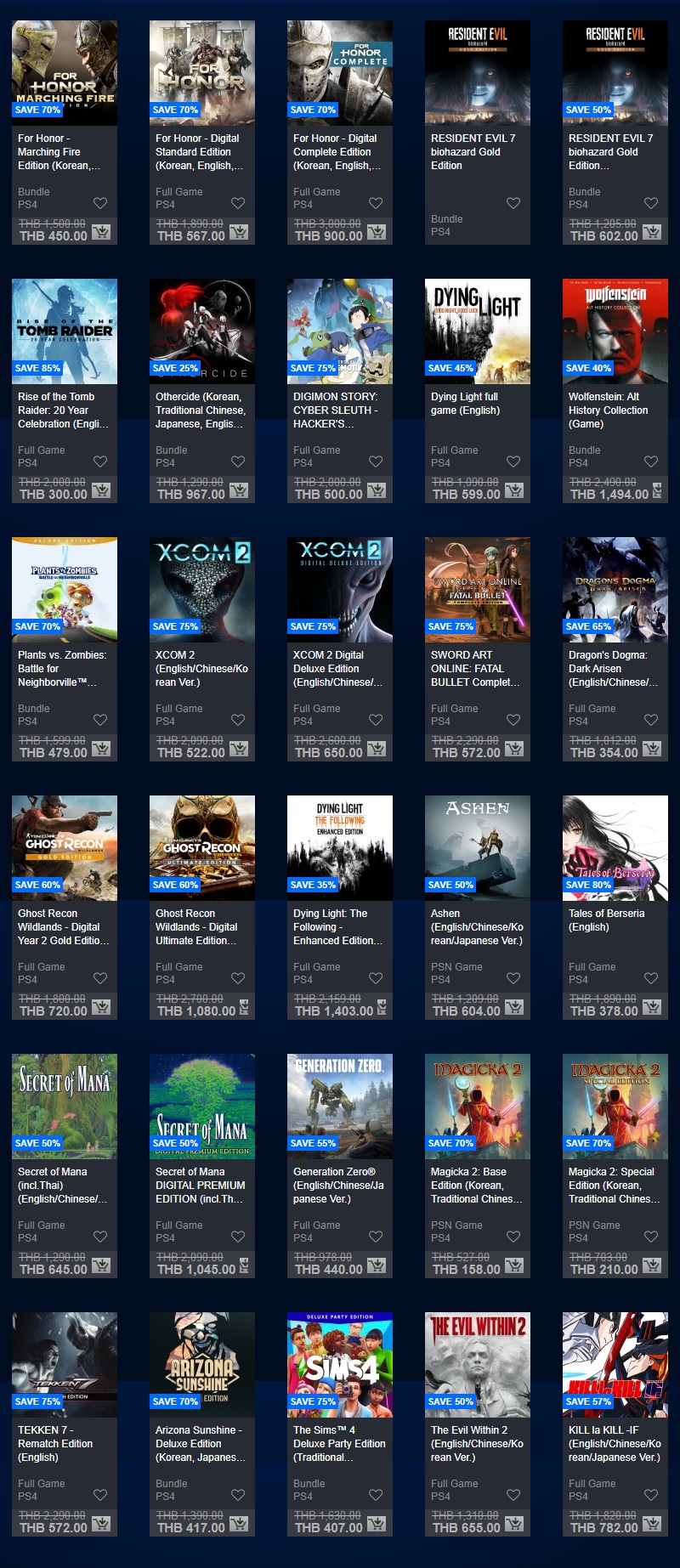Screen dimensions: 680x1568
Task: Click the SAVE 57% discount badge
Action: 588,1401
